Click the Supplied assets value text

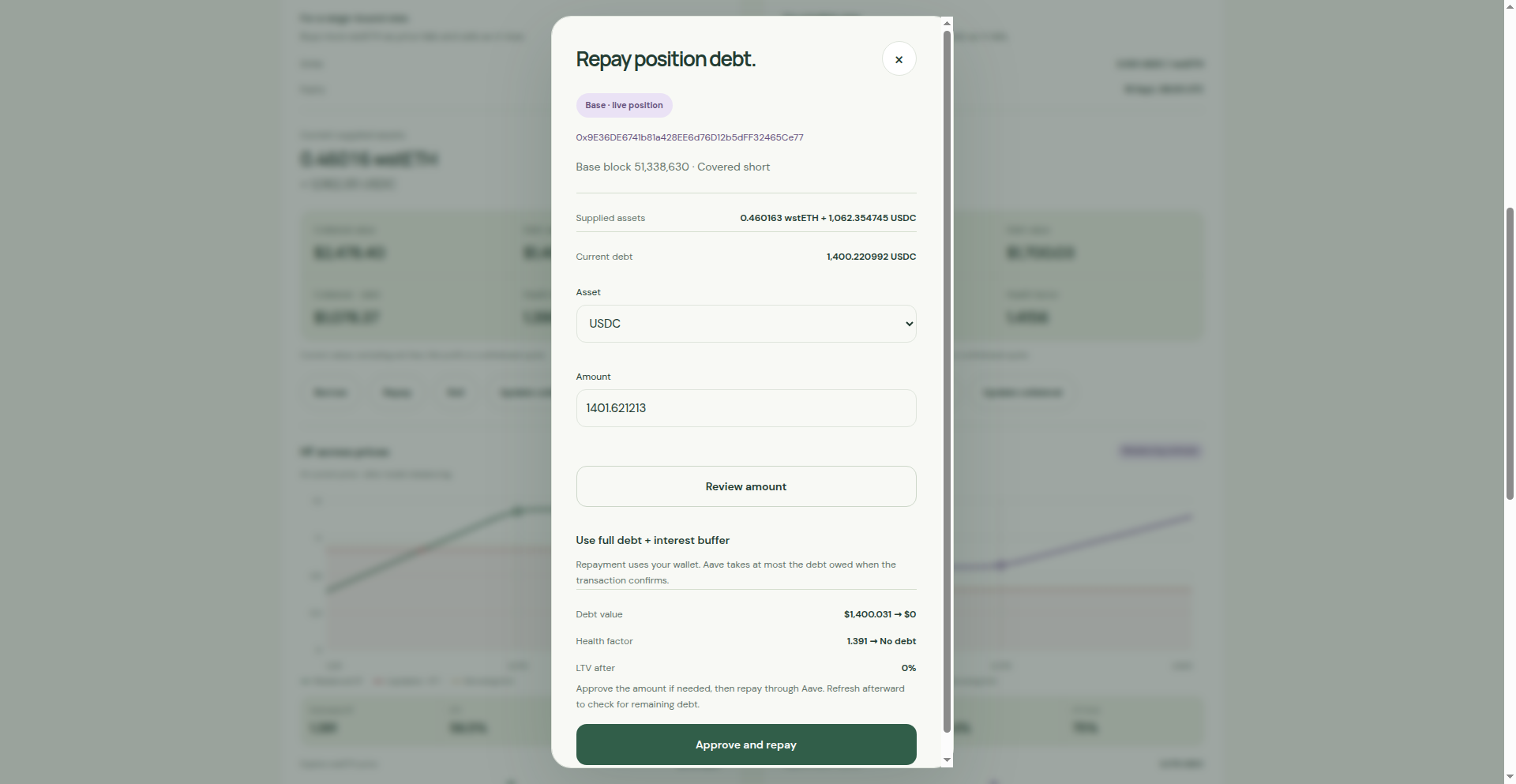[827, 218]
